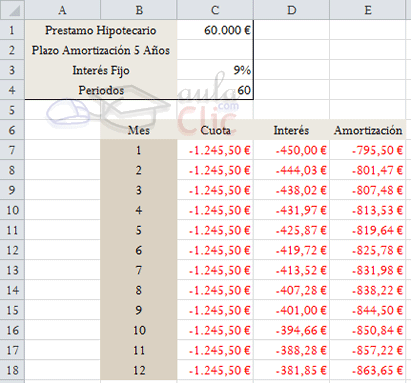Click the periods value '60' cell

pyautogui.click(x=215, y=90)
